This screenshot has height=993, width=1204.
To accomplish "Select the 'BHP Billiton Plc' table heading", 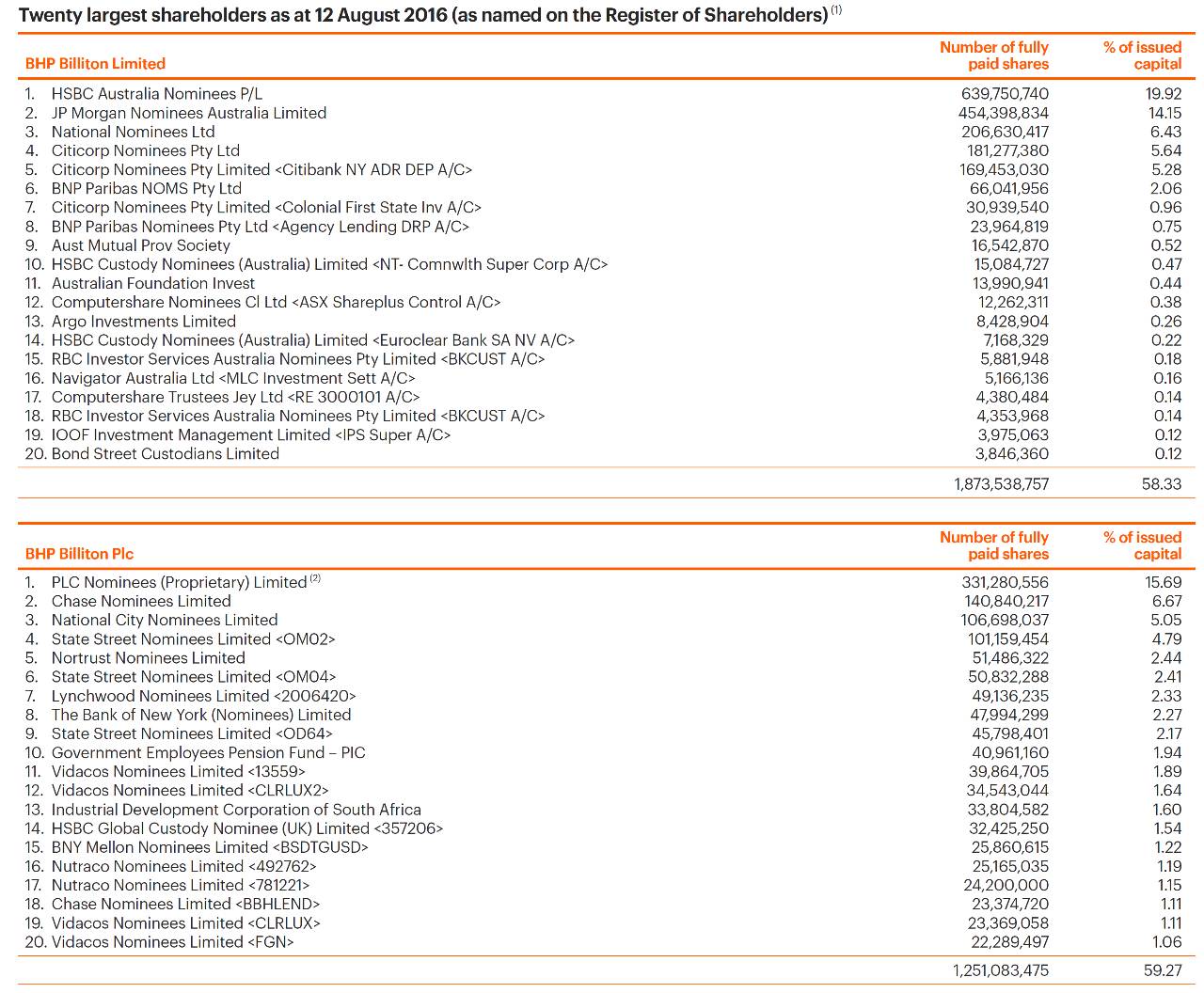I will (79, 554).
